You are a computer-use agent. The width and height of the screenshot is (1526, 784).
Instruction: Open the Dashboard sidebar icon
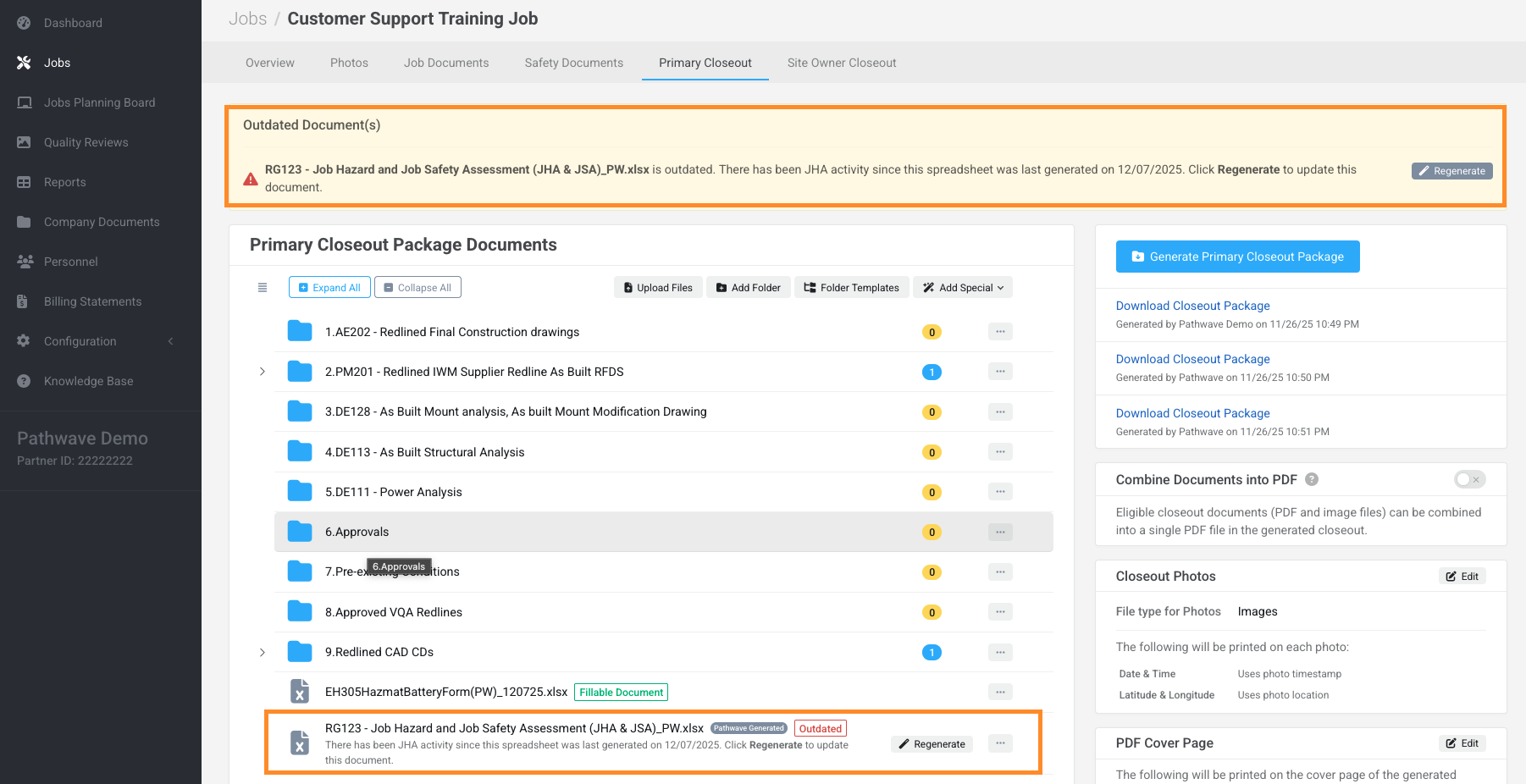click(x=24, y=23)
